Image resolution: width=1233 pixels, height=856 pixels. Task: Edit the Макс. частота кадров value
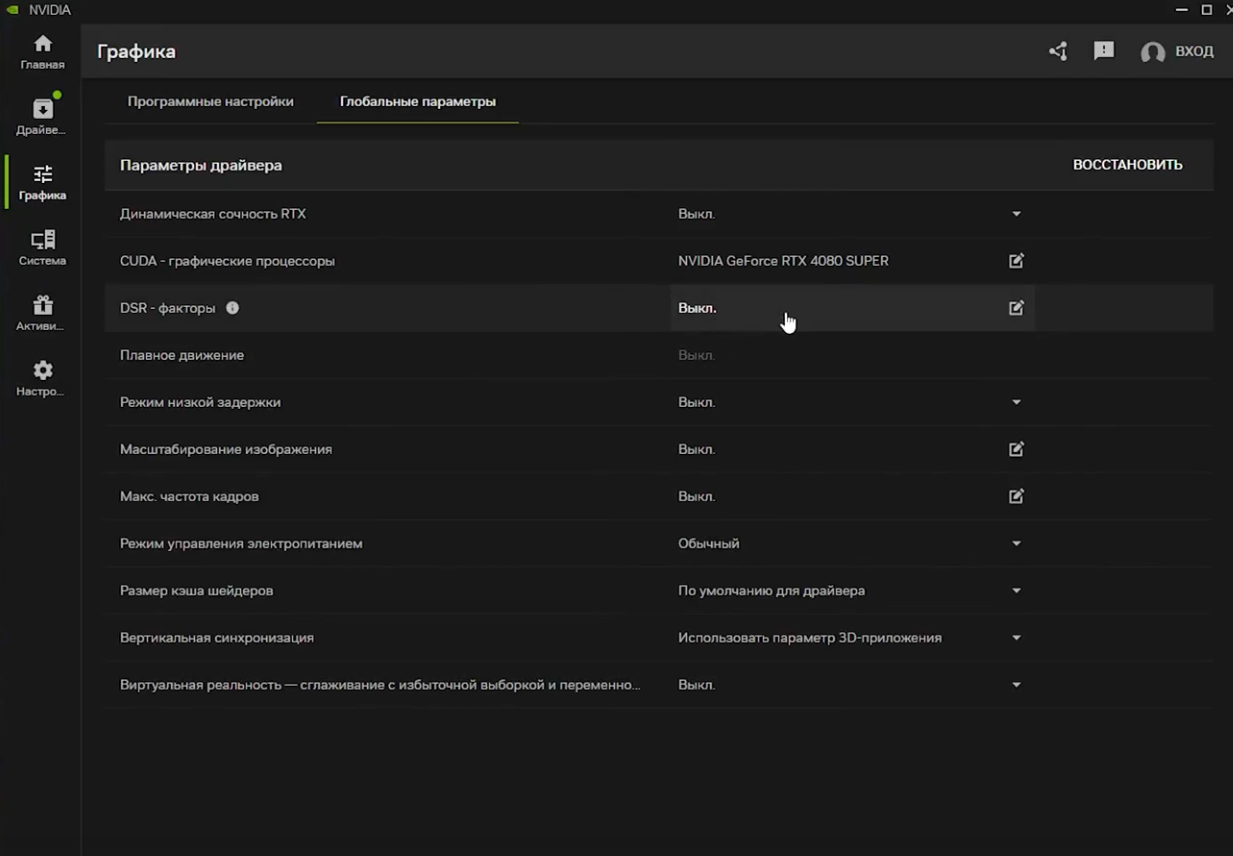pos(1016,496)
